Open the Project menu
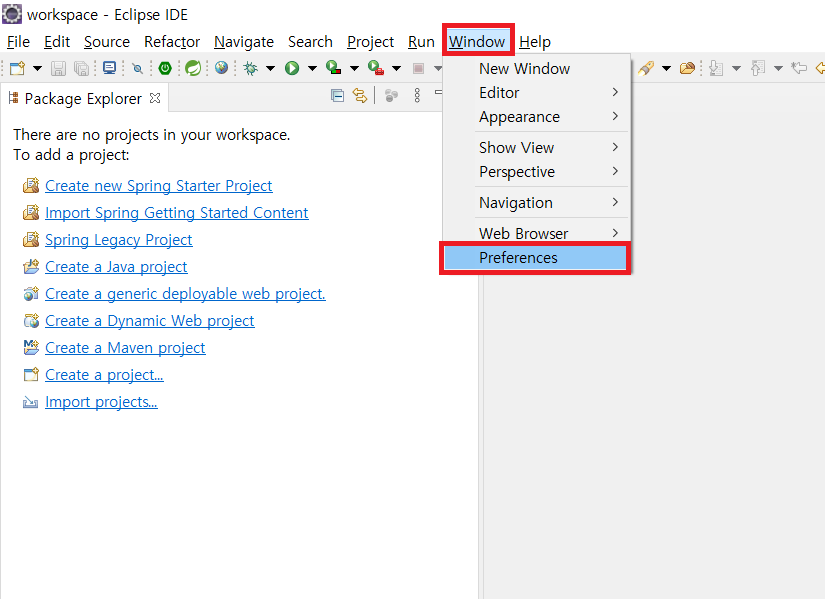The image size is (825, 599). tap(370, 42)
